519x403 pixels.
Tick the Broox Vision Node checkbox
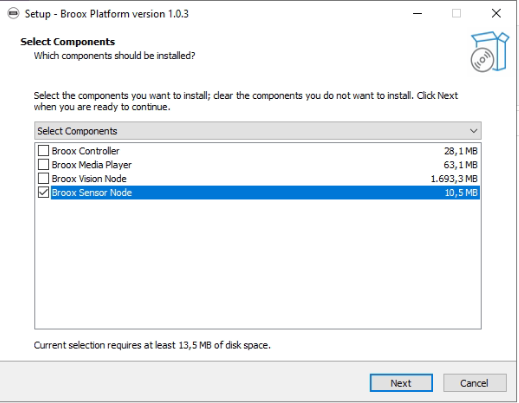click(43, 178)
